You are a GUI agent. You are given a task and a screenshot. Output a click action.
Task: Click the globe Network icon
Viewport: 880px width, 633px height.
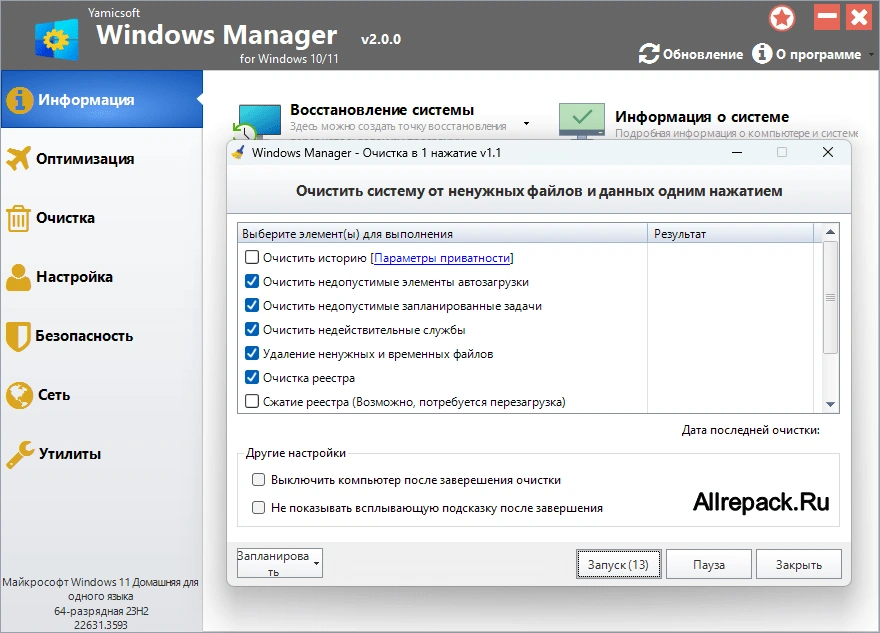pos(19,395)
